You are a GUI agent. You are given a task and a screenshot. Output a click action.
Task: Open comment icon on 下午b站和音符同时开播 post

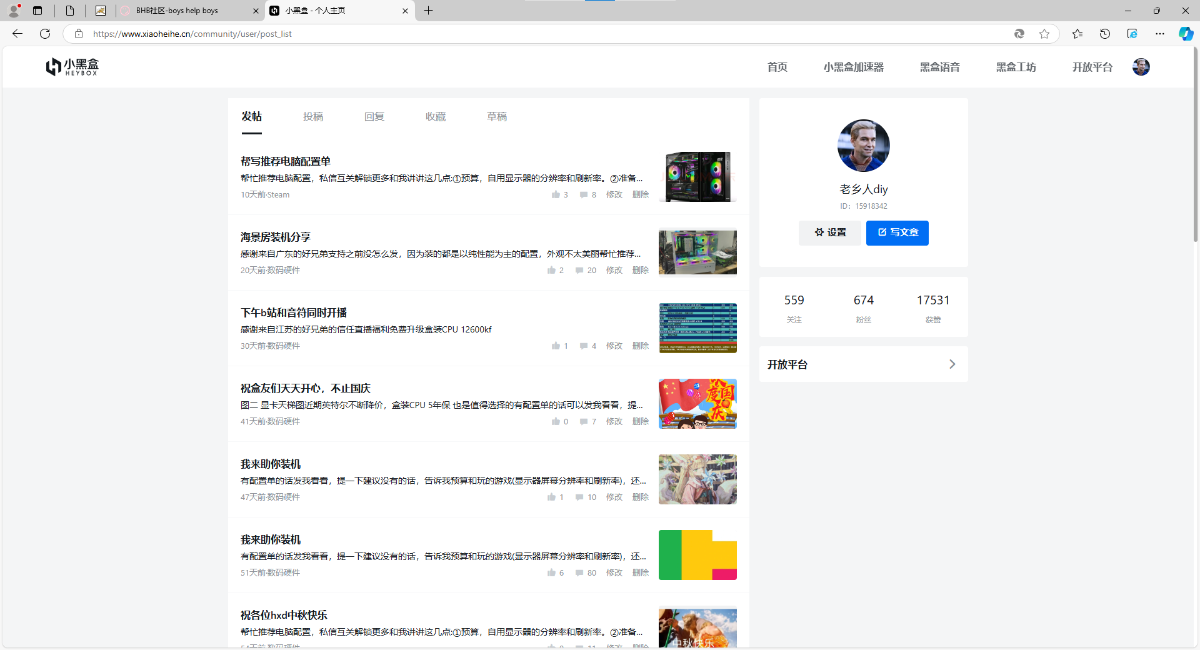point(583,346)
